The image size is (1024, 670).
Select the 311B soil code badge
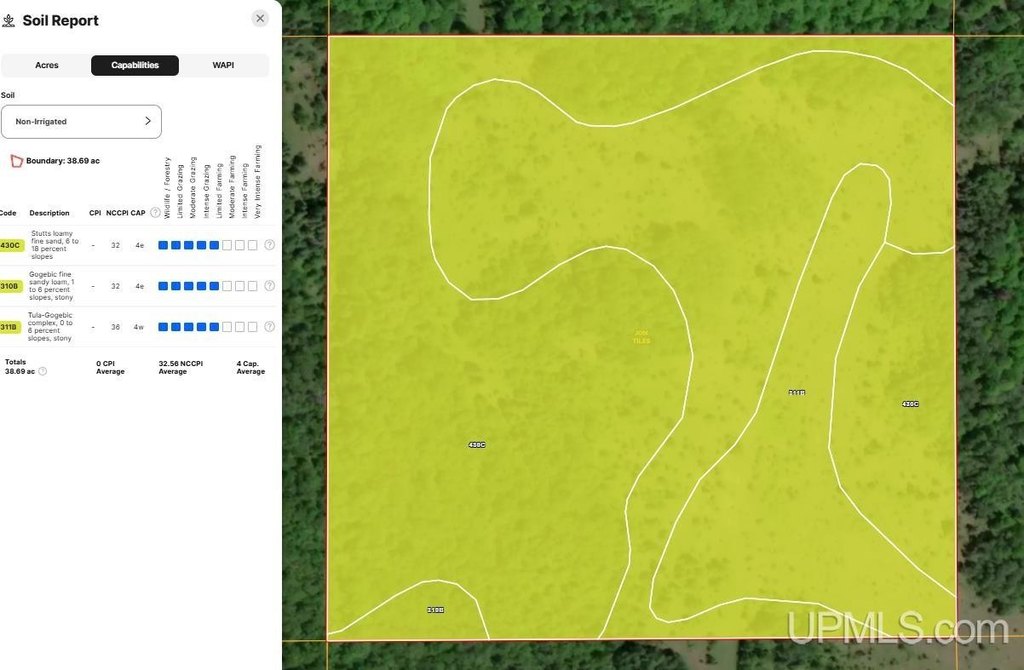tap(10, 327)
